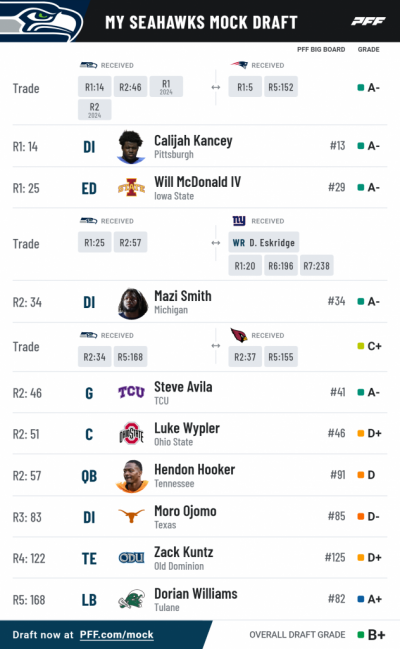Click the green A- grade swatch for Mazi Smith
Screen dimensions: 400x649
point(361,301)
